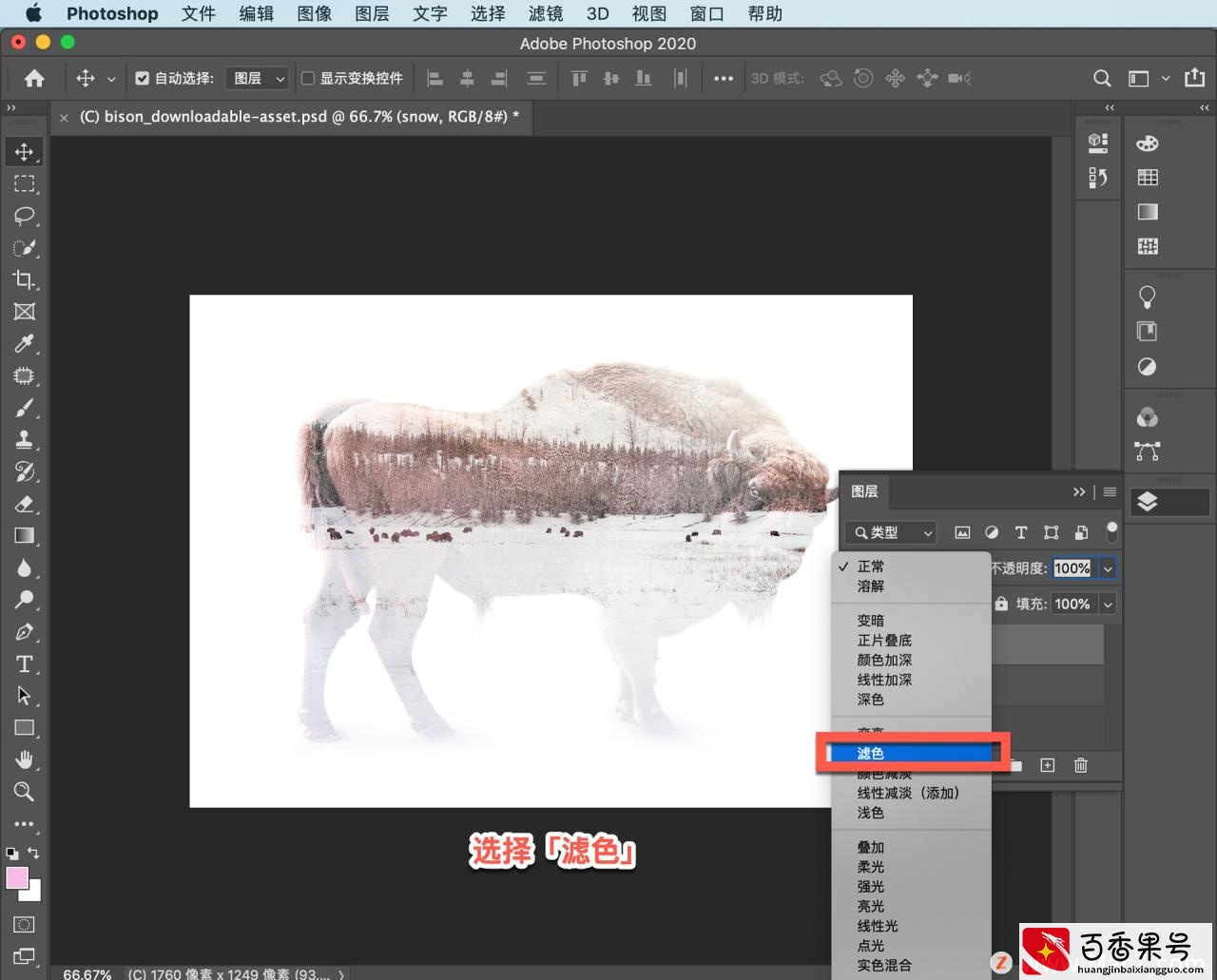Open the Color panel icon
This screenshot has width=1217, height=980.
click(1148, 144)
